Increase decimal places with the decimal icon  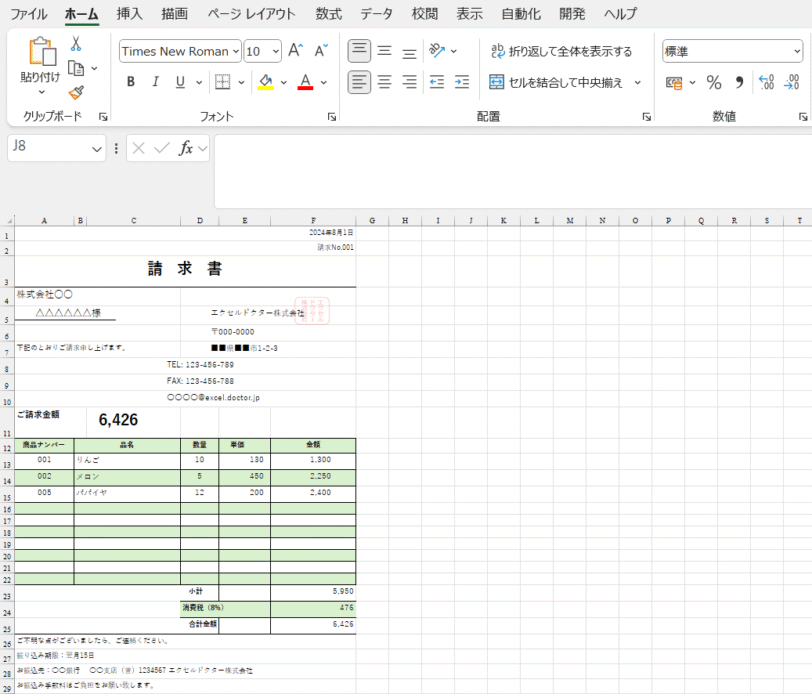click(x=768, y=84)
